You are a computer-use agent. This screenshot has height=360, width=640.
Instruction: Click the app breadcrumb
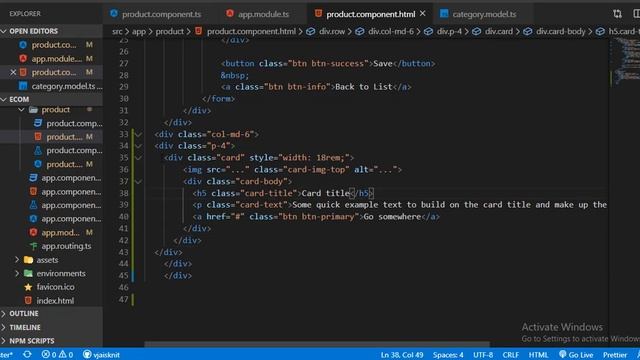139,31
